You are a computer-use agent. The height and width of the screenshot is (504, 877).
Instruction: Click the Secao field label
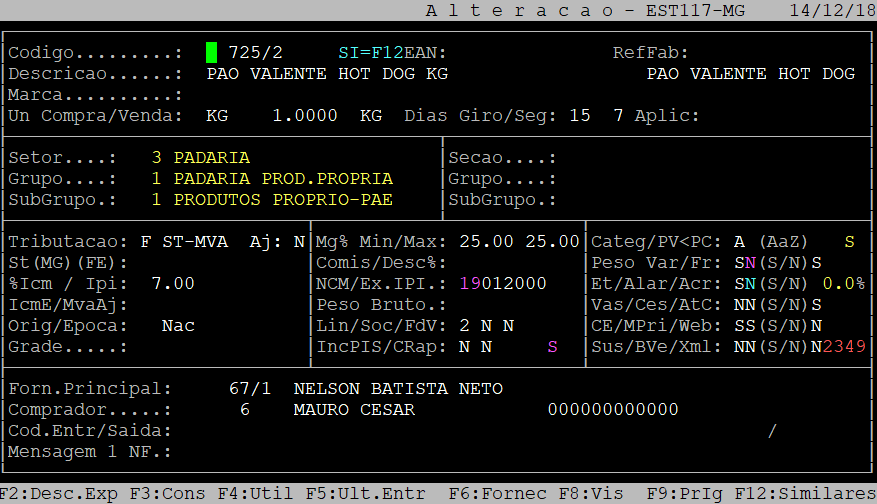502,158
